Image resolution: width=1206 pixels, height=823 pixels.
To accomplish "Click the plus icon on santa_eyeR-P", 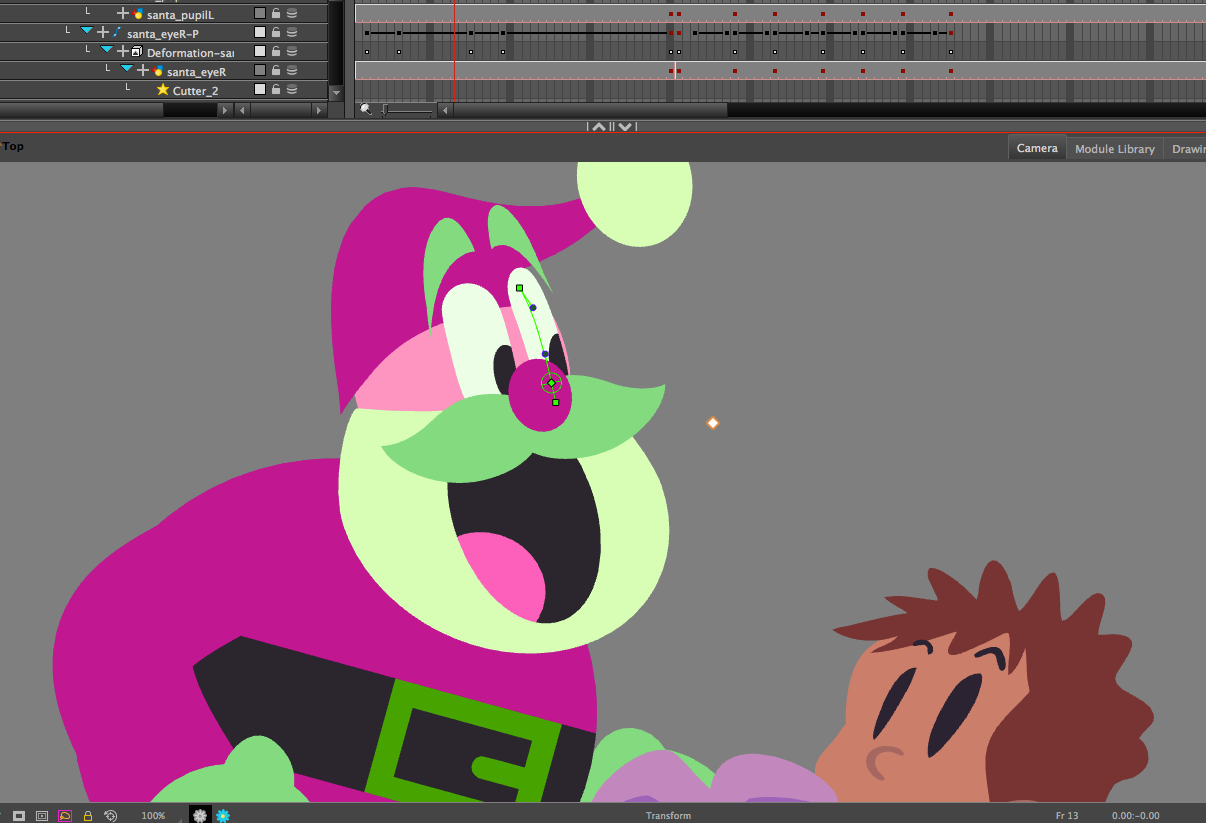I will (x=103, y=33).
